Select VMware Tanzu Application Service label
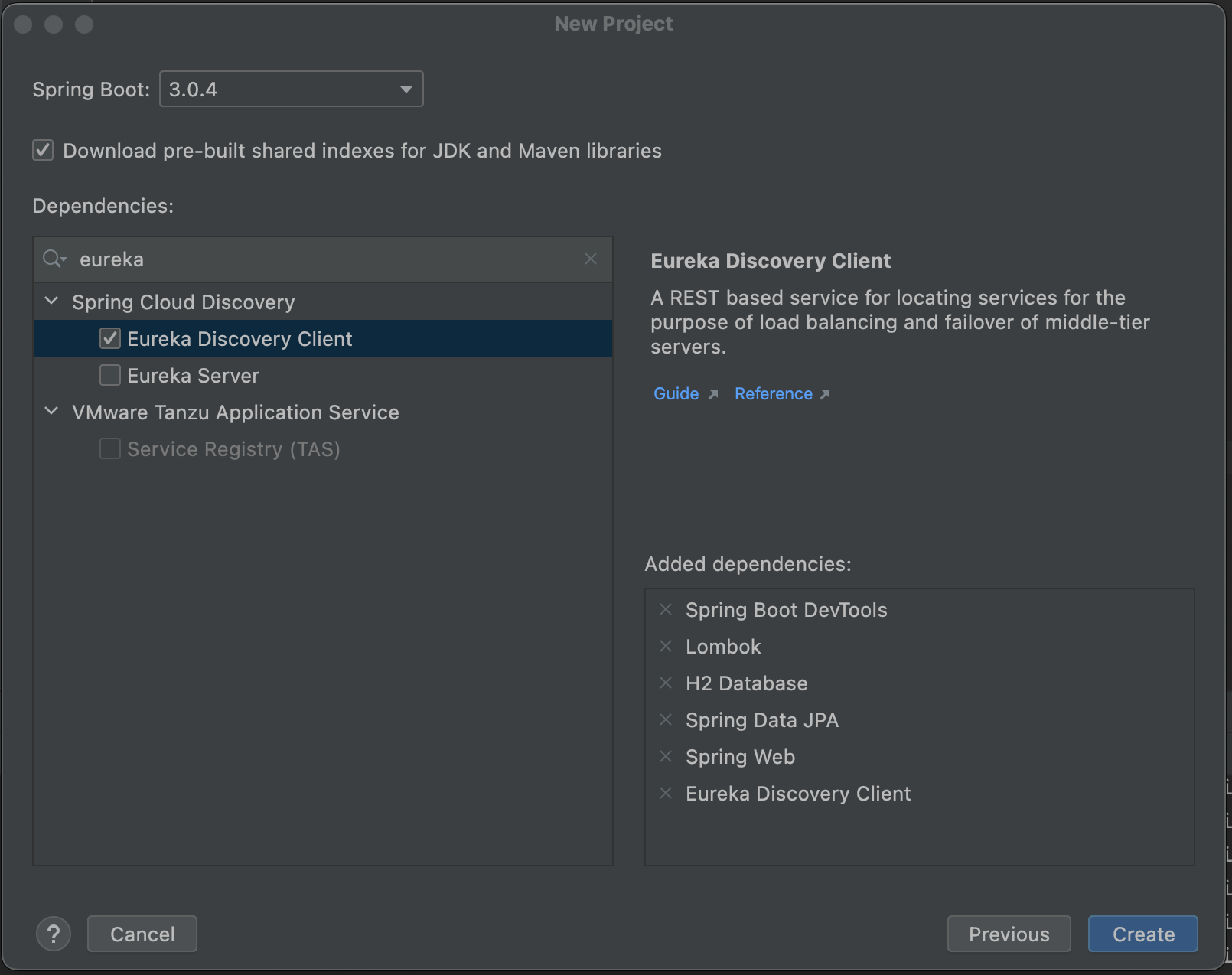The height and width of the screenshot is (975, 1232). 236,412
